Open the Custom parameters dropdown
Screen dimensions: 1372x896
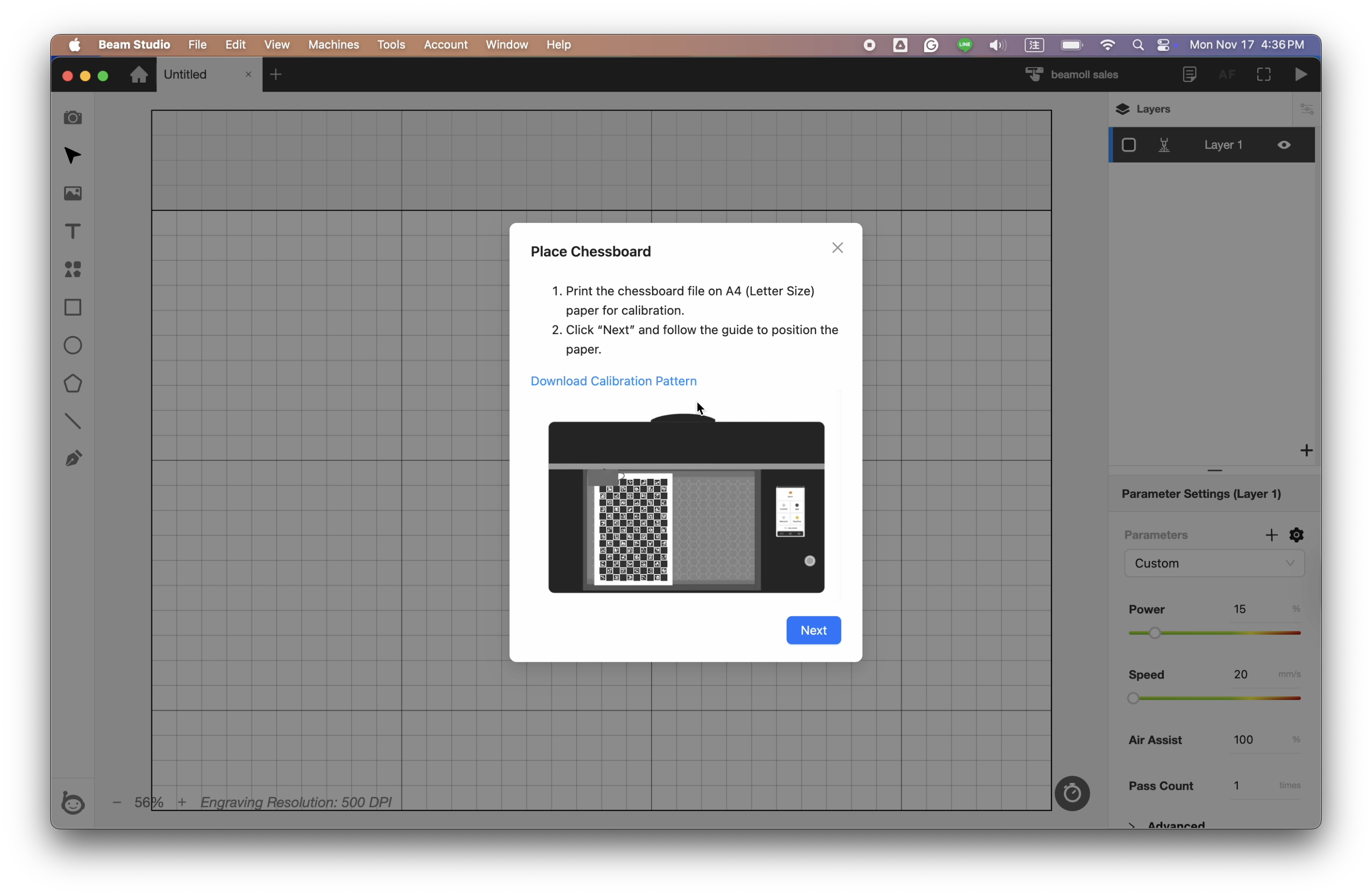click(1214, 563)
